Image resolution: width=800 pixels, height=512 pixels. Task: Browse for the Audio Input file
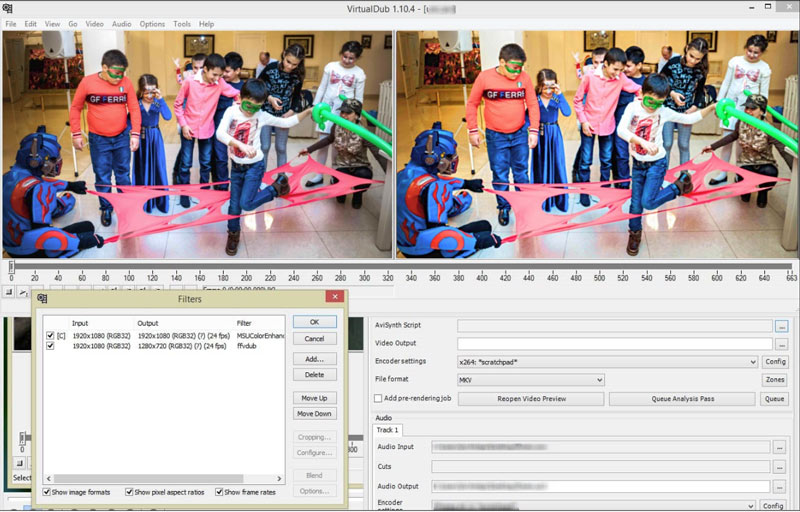(779, 447)
